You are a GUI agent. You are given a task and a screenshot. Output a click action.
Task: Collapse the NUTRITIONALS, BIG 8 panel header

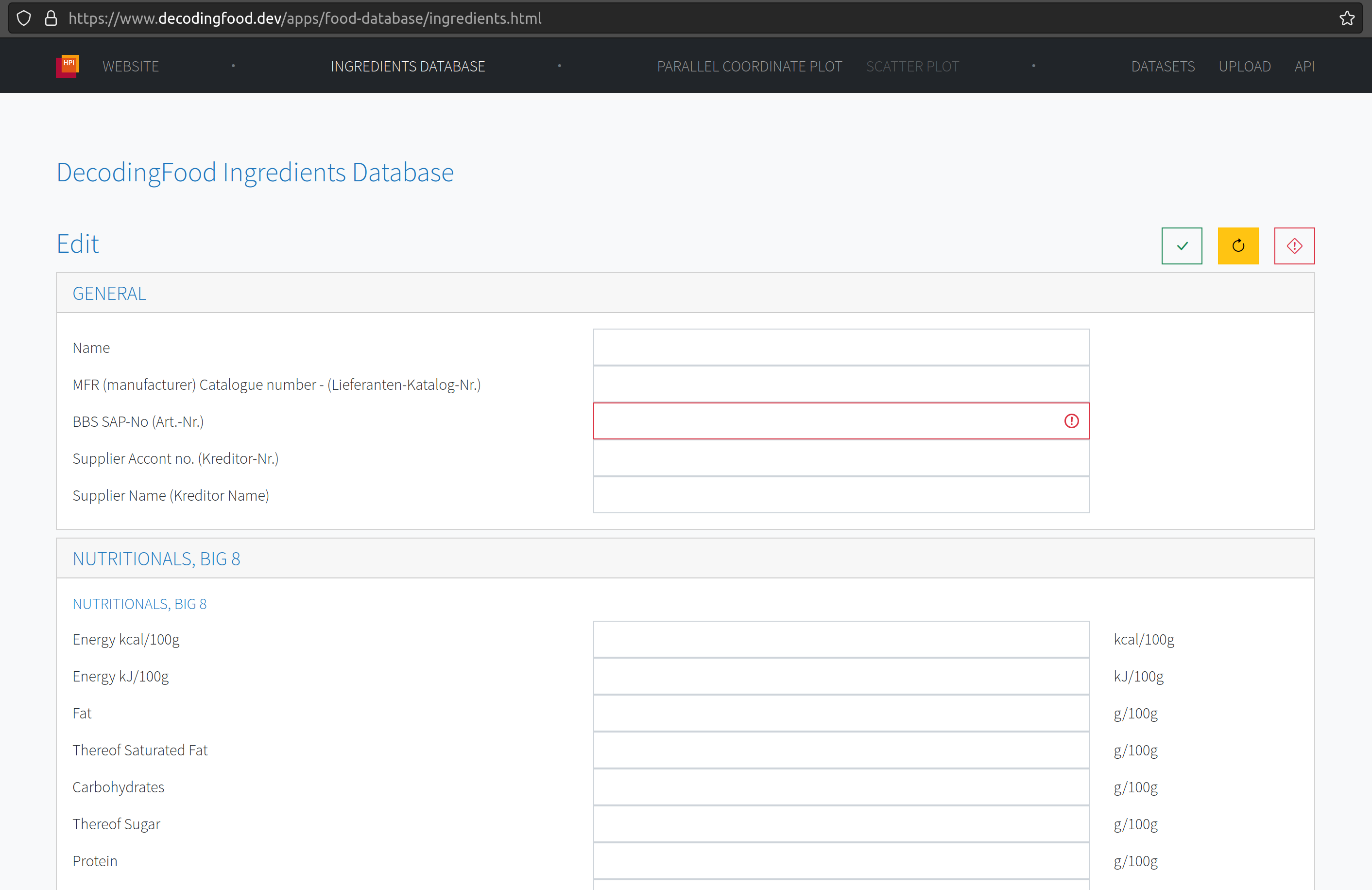click(x=156, y=559)
